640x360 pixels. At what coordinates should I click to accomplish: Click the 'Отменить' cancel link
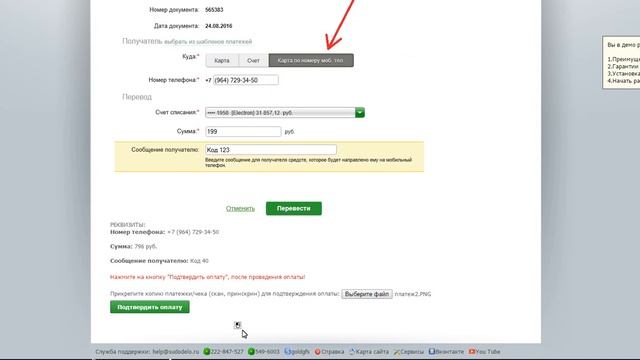[240, 209]
